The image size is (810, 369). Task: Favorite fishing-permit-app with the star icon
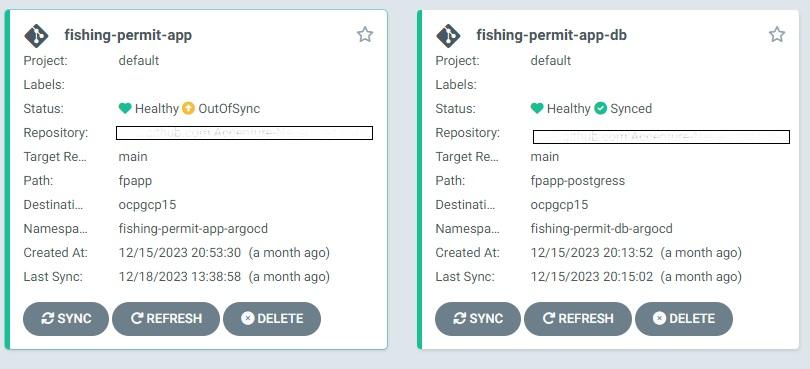(365, 35)
